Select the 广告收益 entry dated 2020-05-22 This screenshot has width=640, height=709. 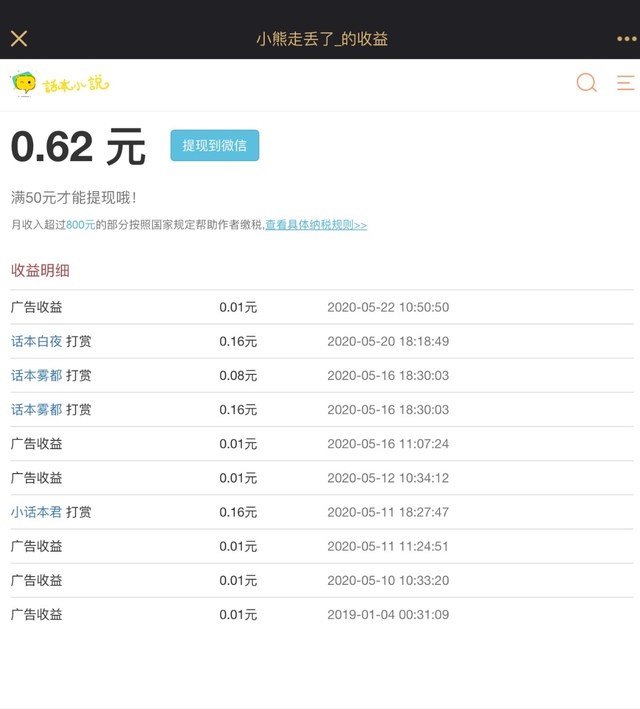point(36,307)
